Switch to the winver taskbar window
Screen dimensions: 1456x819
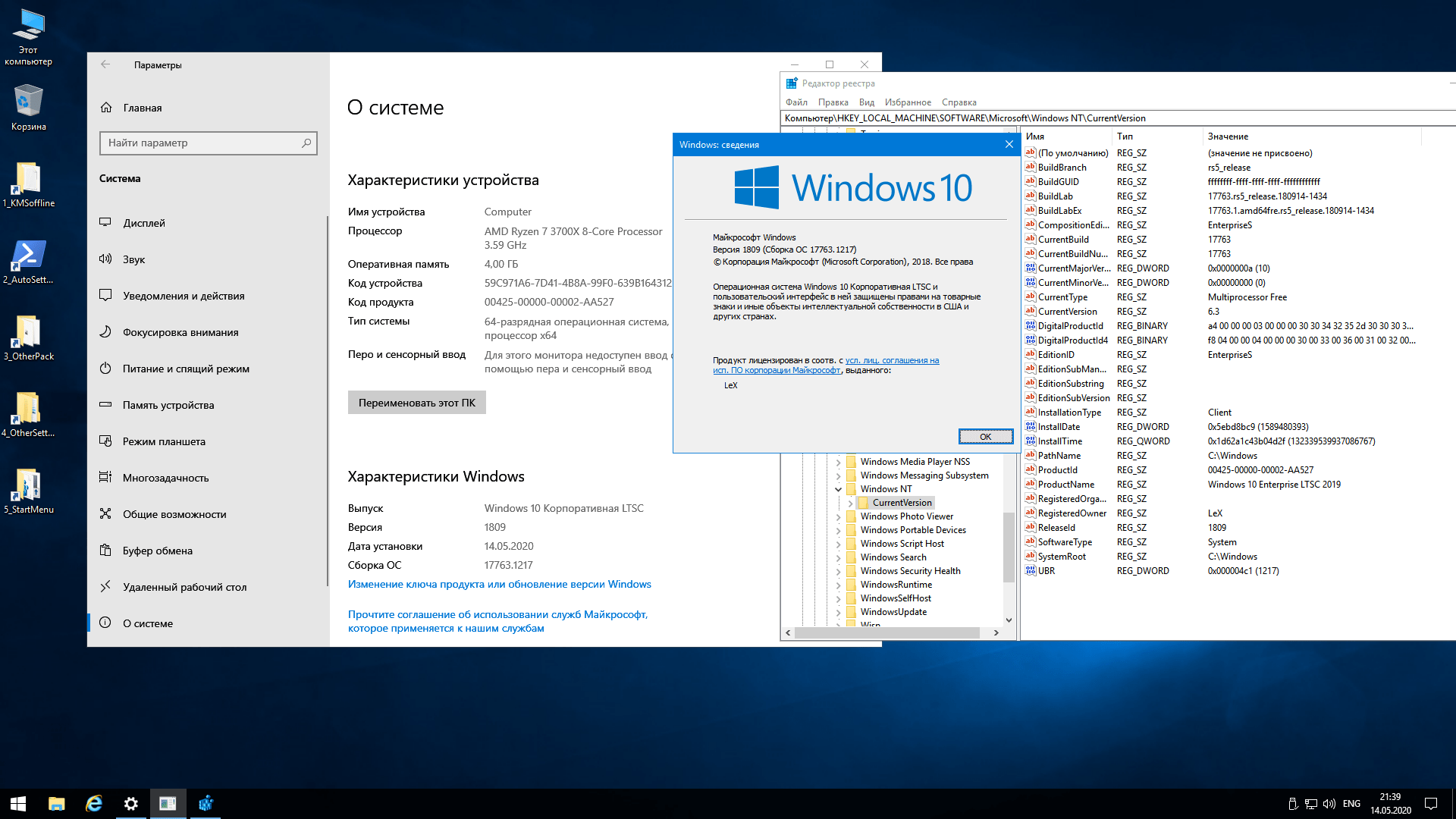(x=168, y=804)
